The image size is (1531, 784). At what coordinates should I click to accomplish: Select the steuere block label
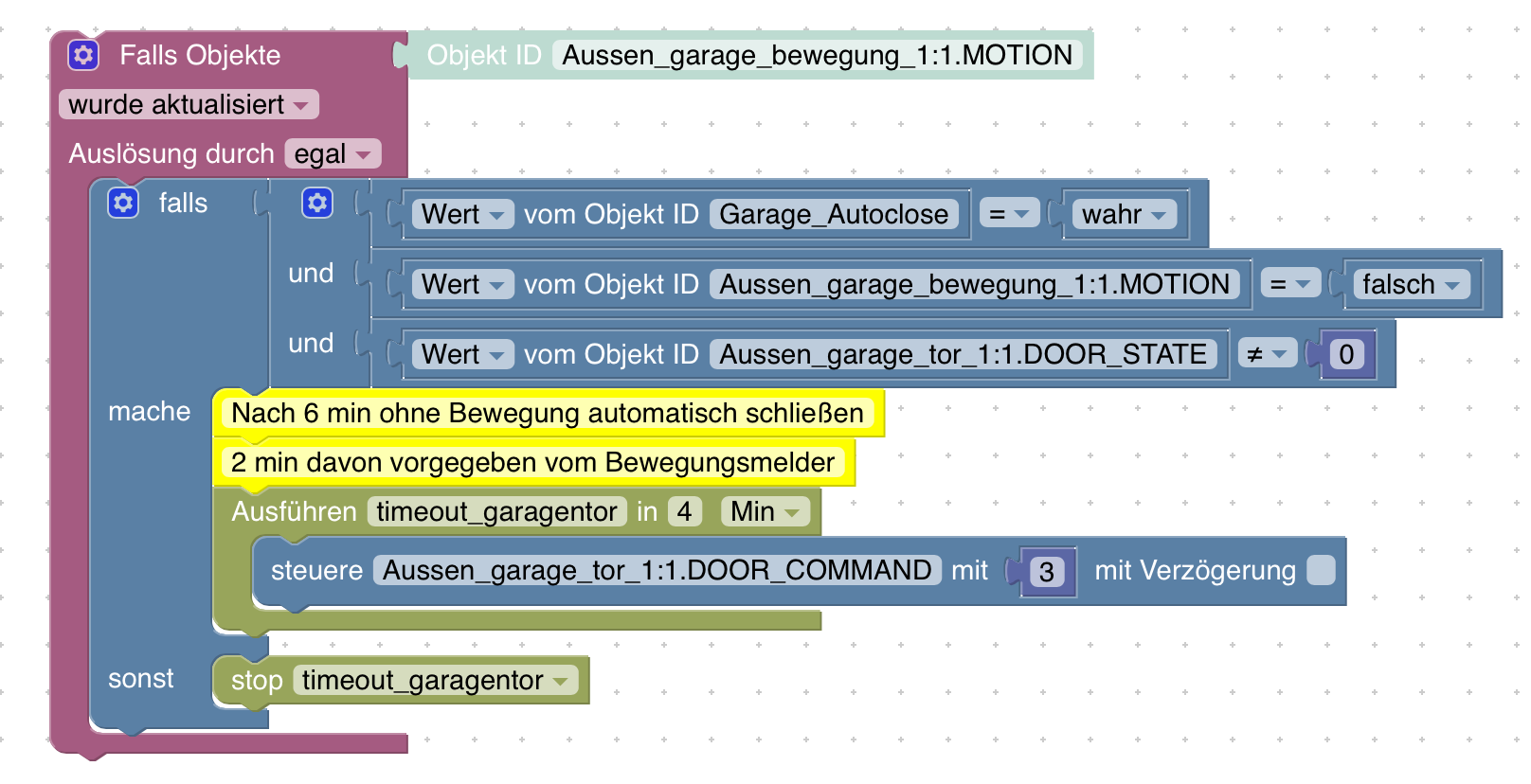click(x=316, y=570)
